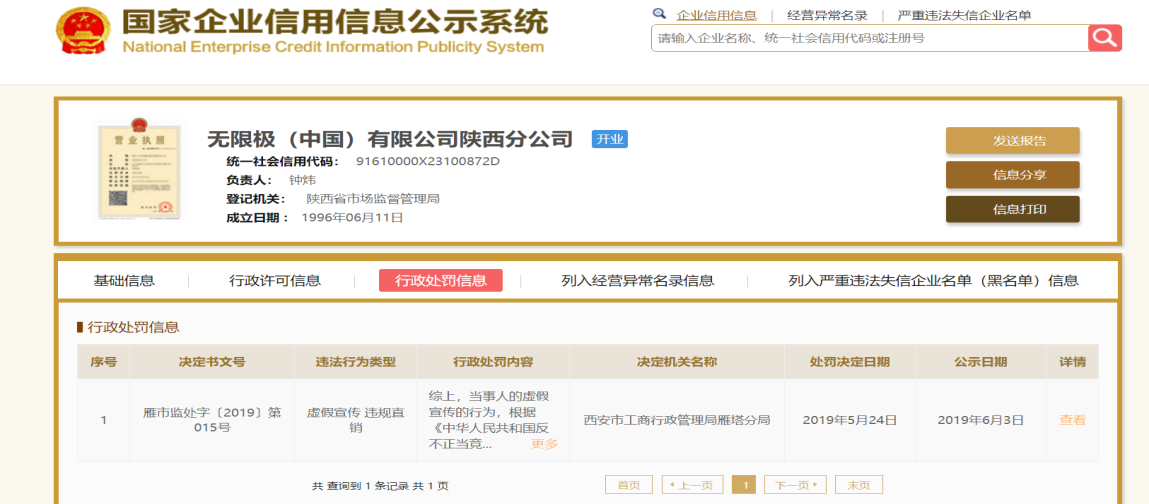Click credit code 91610000X23100872D
The image size is (1149, 504).
pyautogui.click(x=427, y=161)
